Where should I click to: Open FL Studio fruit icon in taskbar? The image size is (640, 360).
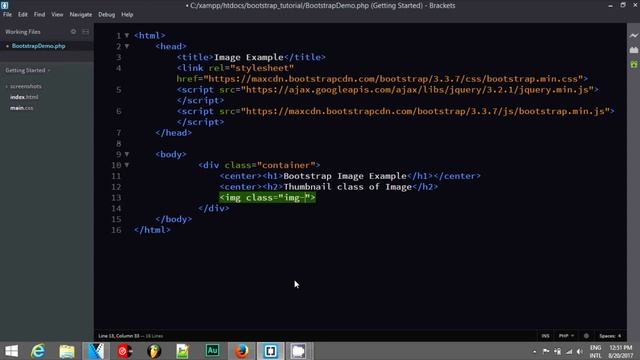pos(154,351)
